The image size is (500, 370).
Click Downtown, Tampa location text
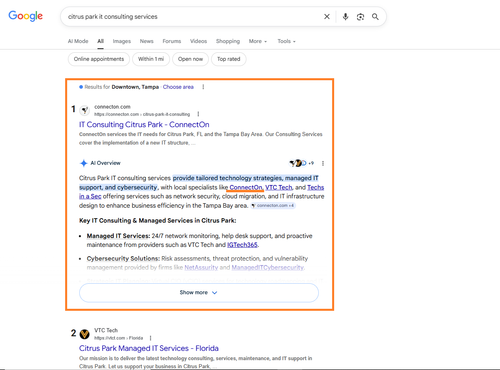135,87
